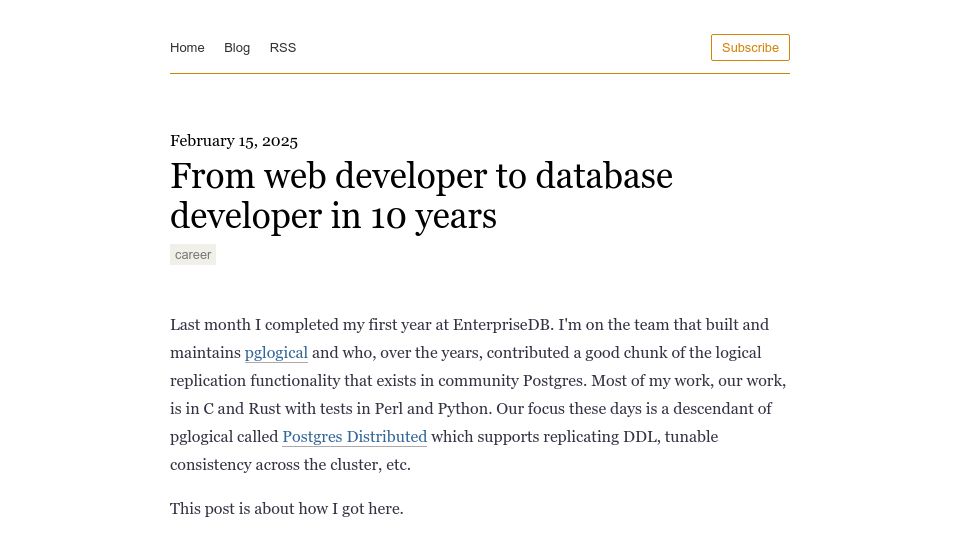Open the RSS feed link
Screen dimensions: 960x540
(283, 48)
